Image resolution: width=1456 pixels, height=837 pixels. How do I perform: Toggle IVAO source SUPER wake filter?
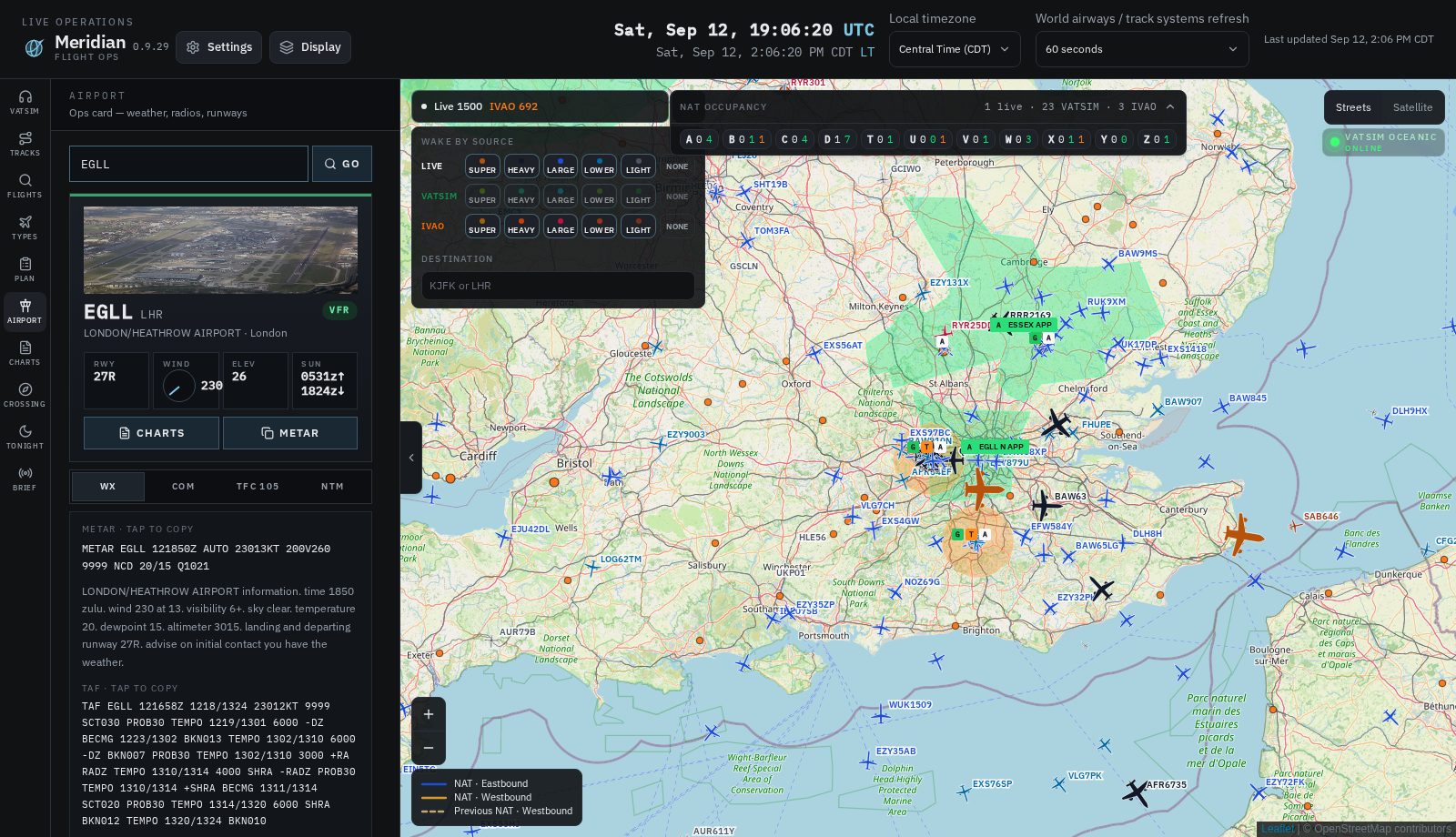click(482, 226)
